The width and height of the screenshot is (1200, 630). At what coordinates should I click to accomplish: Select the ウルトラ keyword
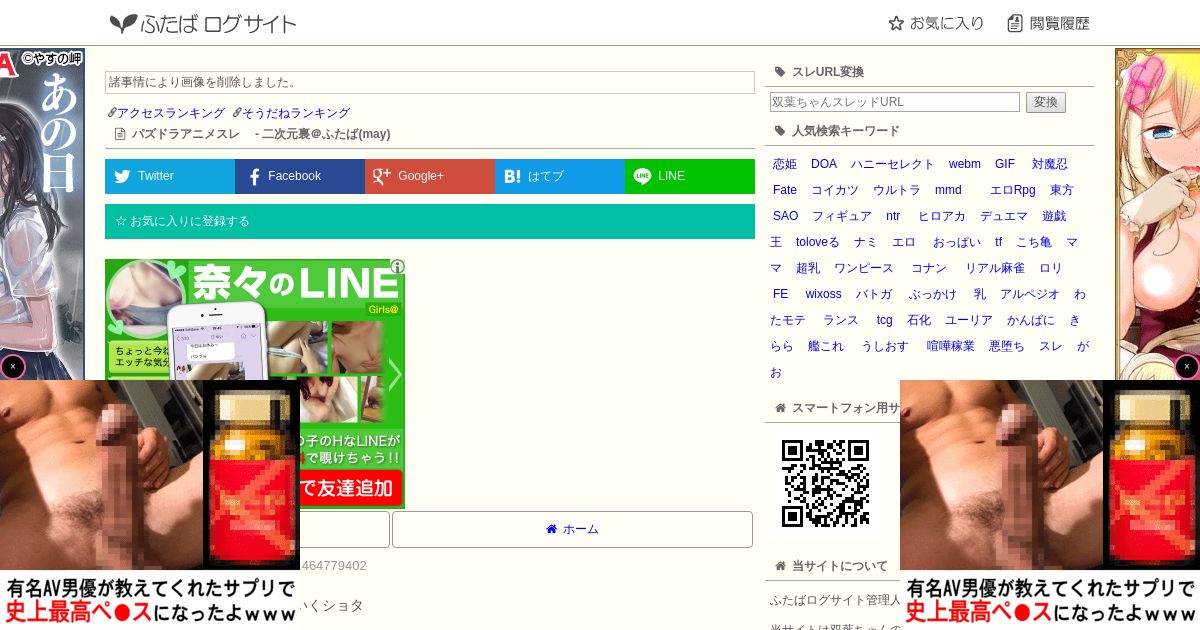[897, 190]
